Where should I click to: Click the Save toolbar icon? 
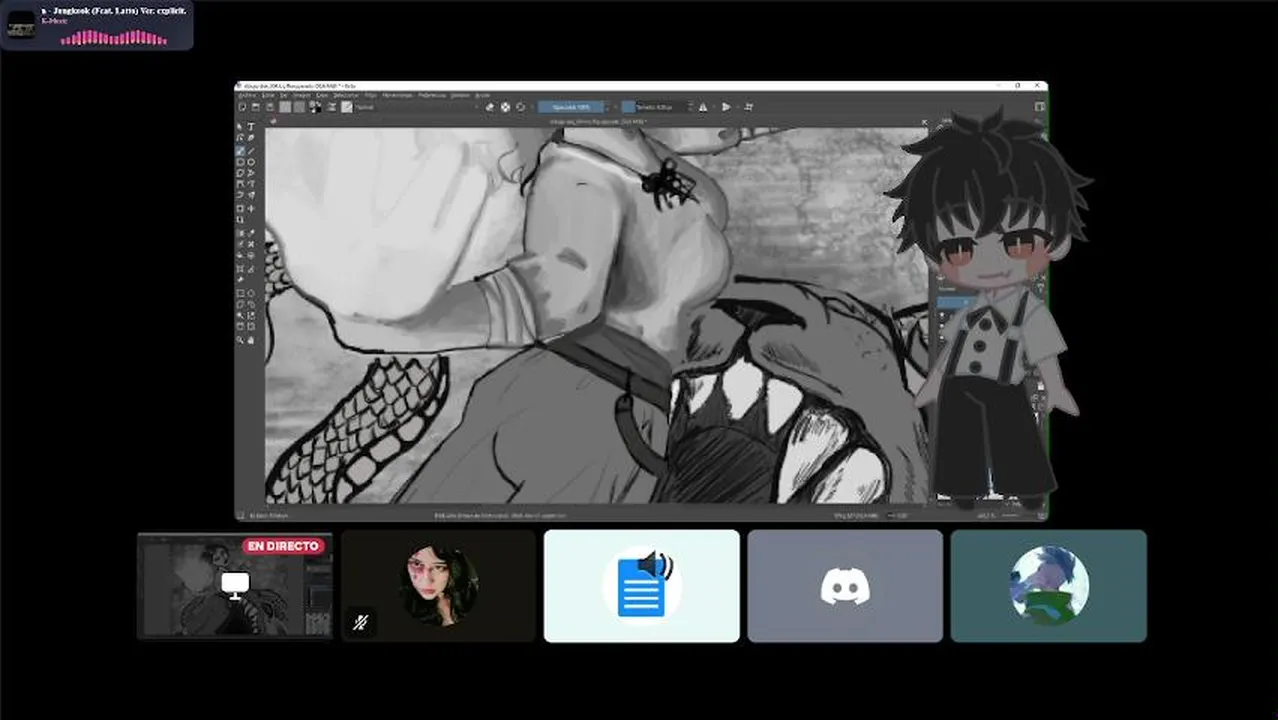(x=270, y=107)
